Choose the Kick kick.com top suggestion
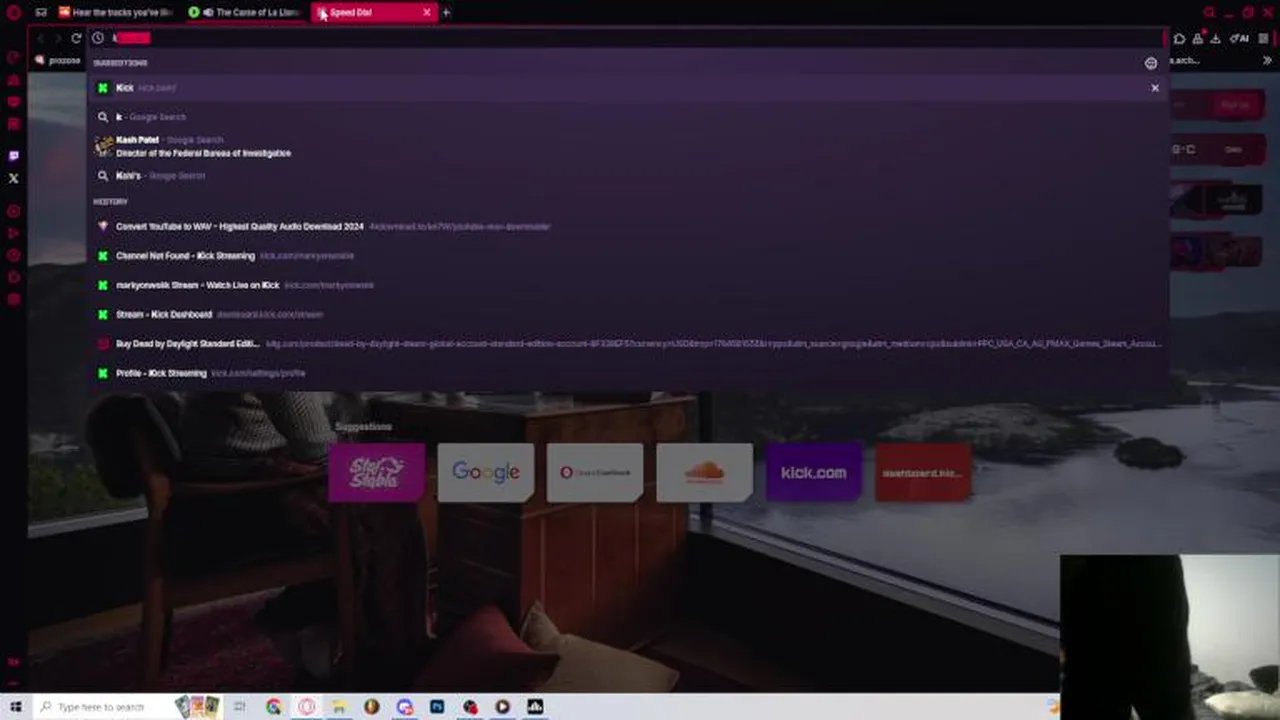 [628, 88]
